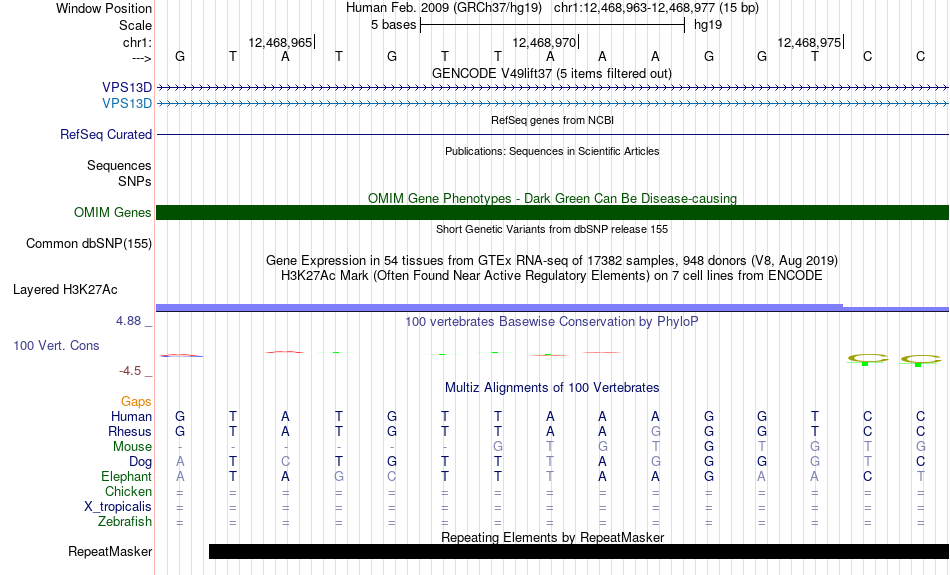
Task: Click the orange "Gaps" row label
Action: tap(136, 402)
